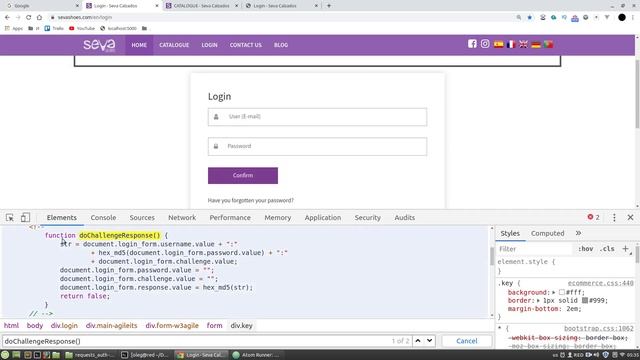Open the BLOG menu item
This screenshot has width=640, height=360.
281,45
